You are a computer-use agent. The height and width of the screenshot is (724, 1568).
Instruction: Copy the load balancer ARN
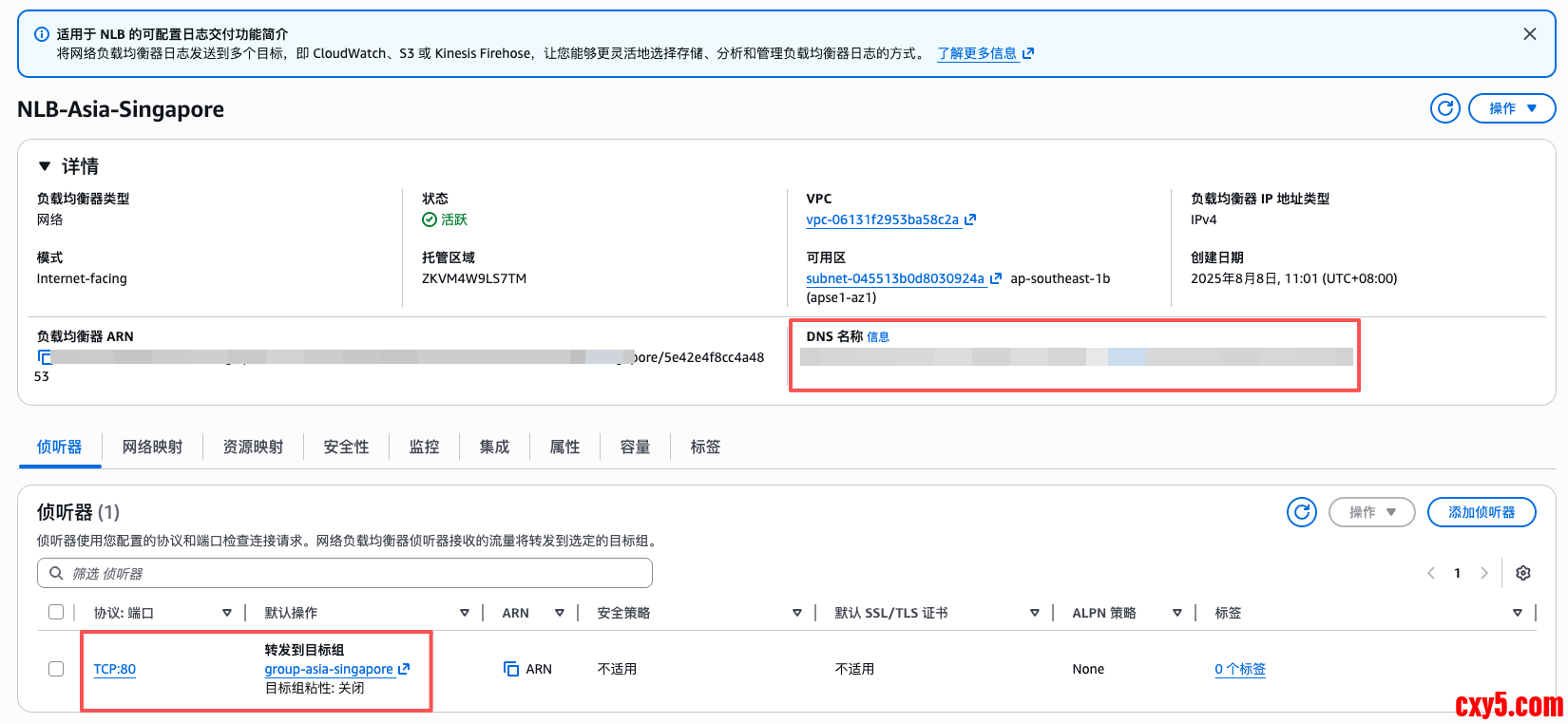coord(44,357)
